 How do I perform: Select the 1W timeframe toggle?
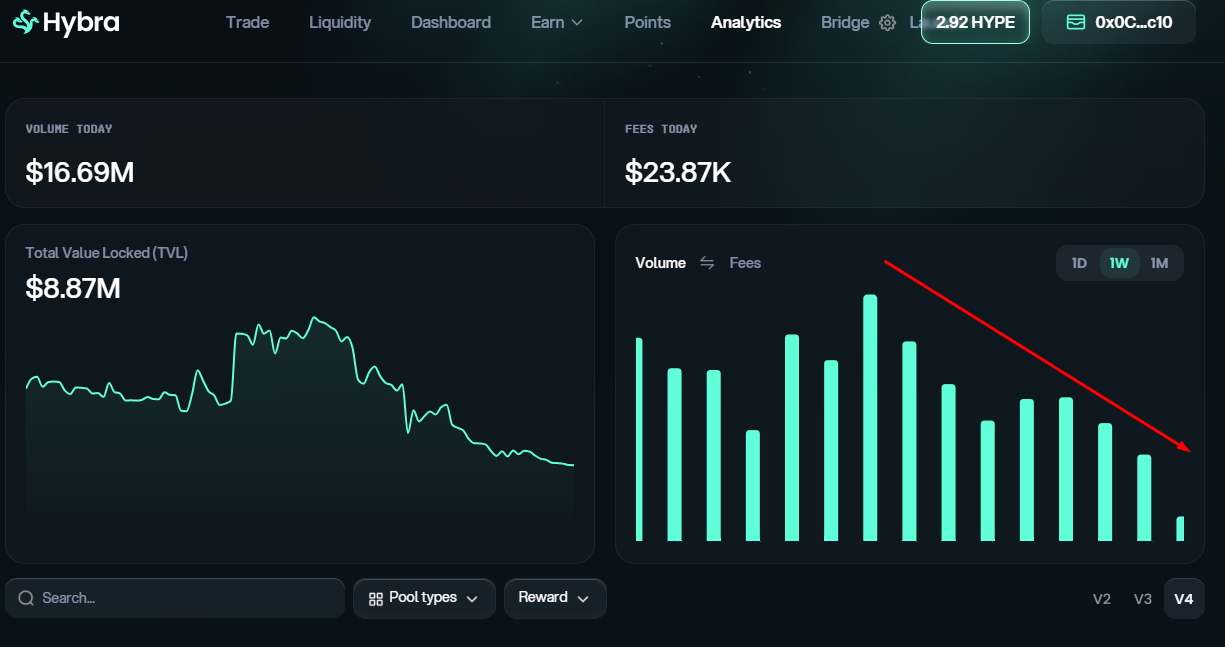[x=1119, y=263]
